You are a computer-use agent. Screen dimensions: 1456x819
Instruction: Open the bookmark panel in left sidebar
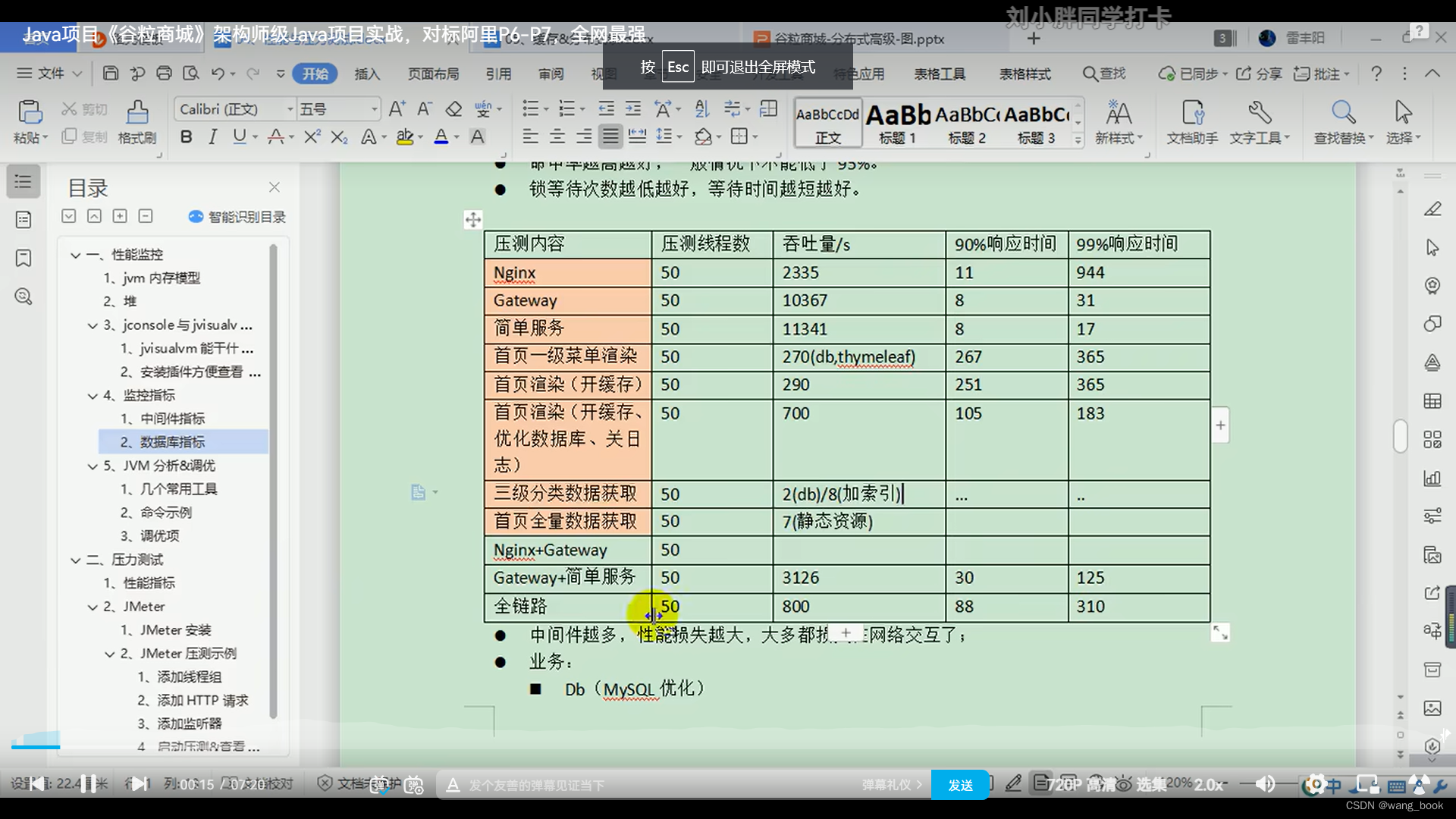click(x=24, y=258)
